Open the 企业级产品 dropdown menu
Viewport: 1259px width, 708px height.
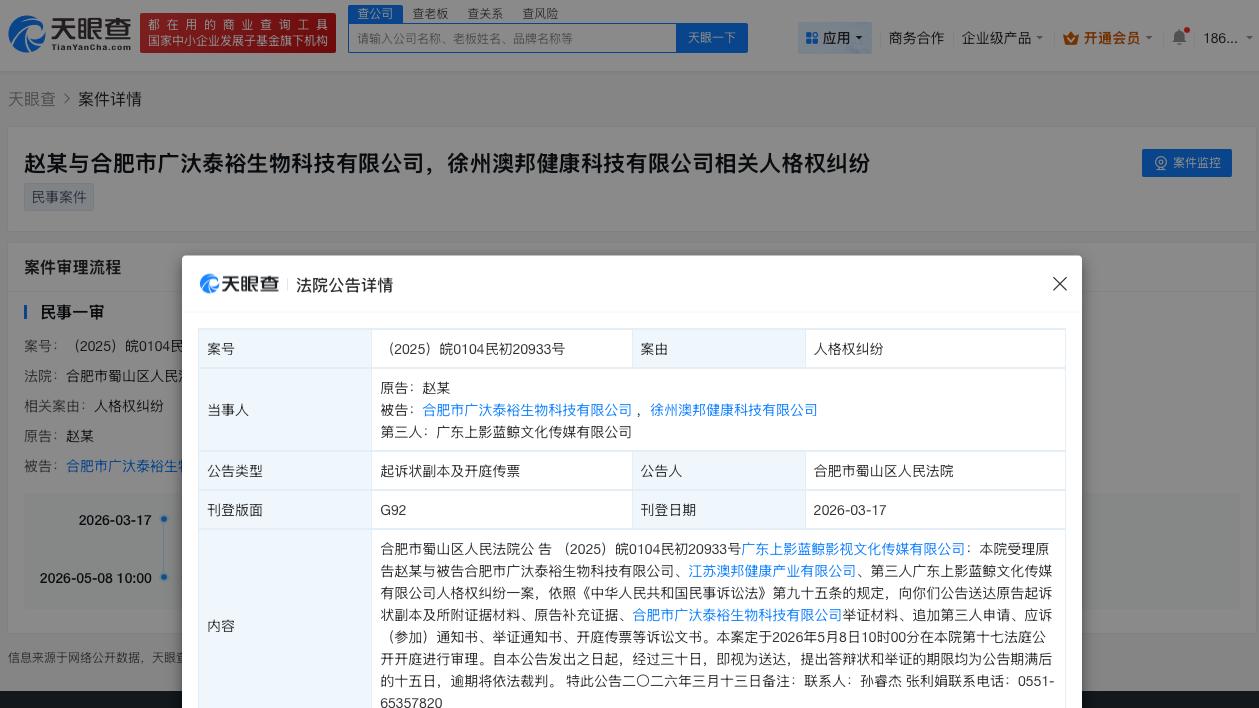[x=1000, y=38]
